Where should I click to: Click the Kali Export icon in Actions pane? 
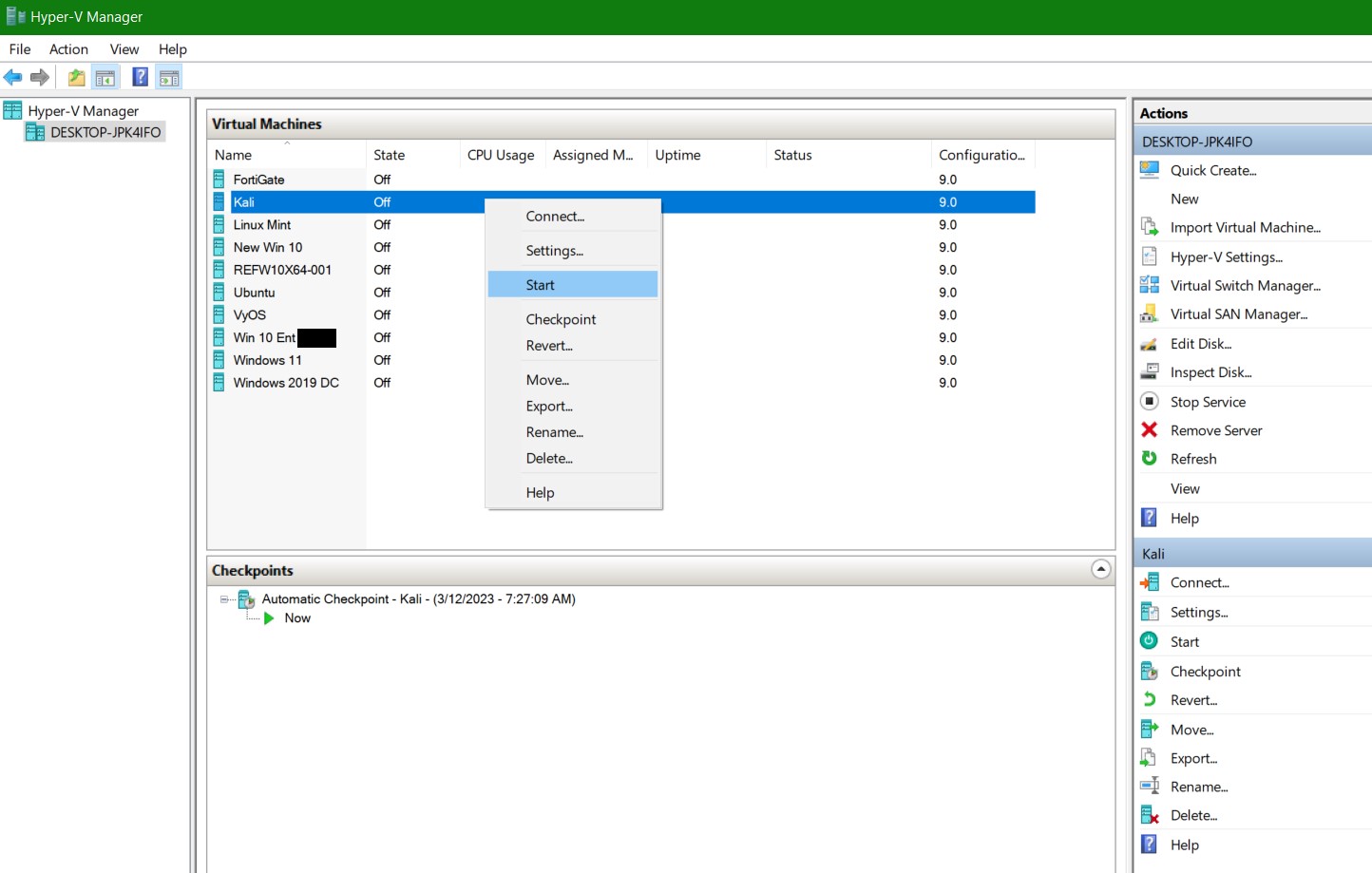click(1150, 758)
